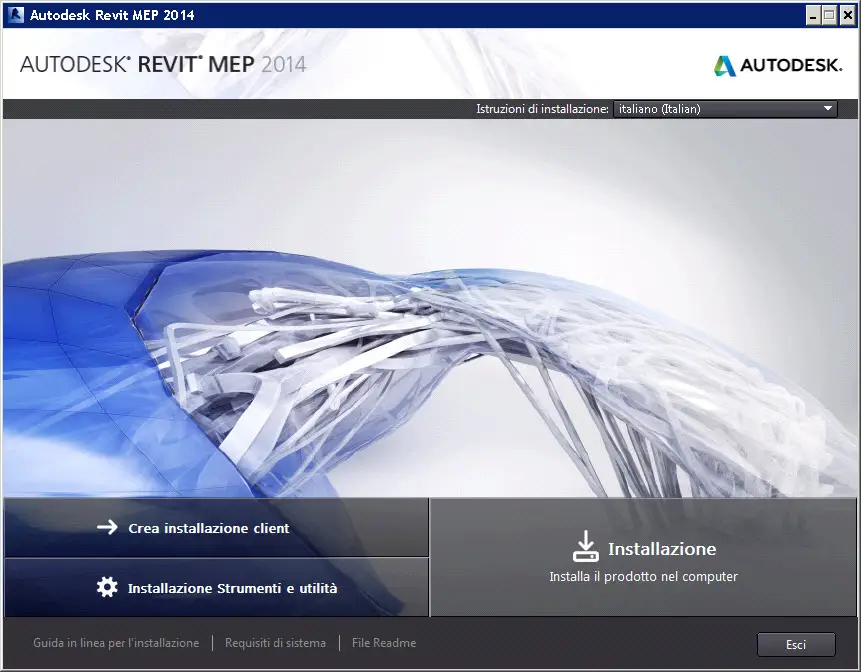Select Installazione Strumenti e utilità

click(216, 587)
